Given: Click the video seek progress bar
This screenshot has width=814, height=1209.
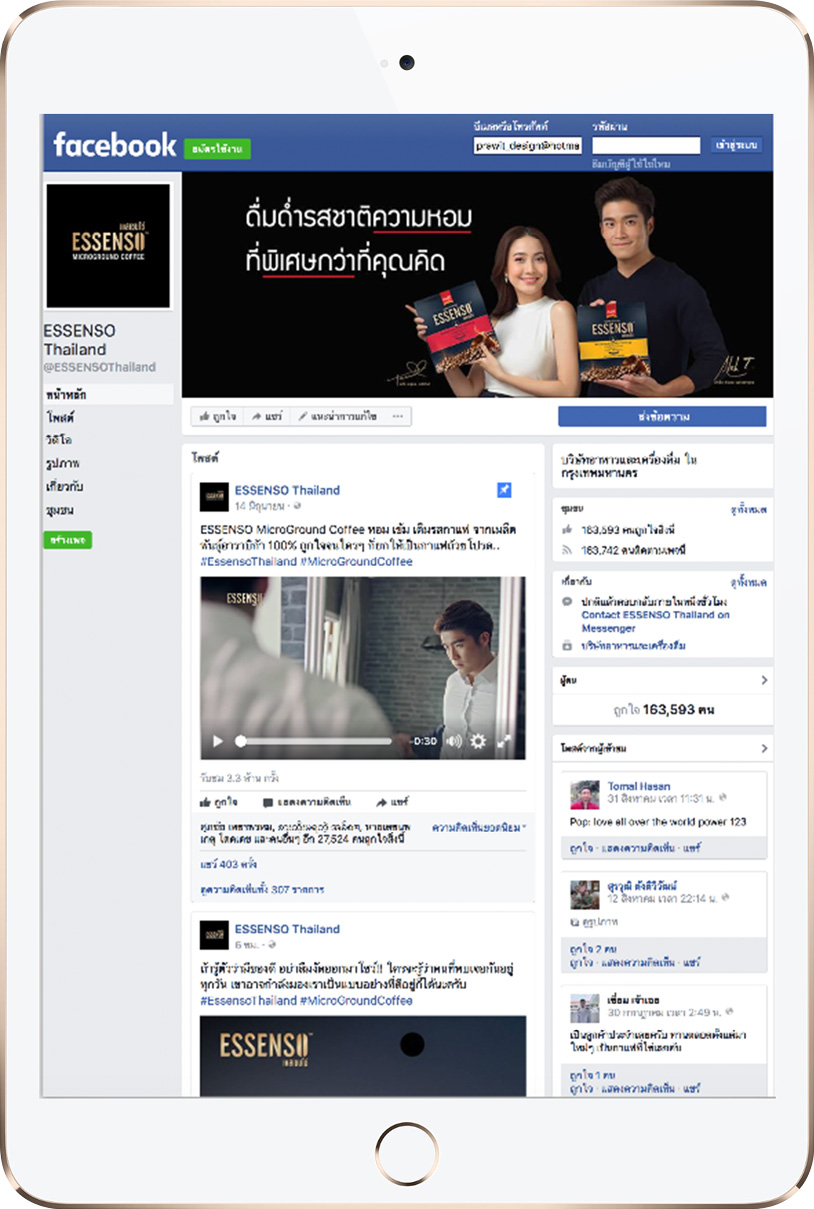Looking at the screenshot, I should pos(315,741).
